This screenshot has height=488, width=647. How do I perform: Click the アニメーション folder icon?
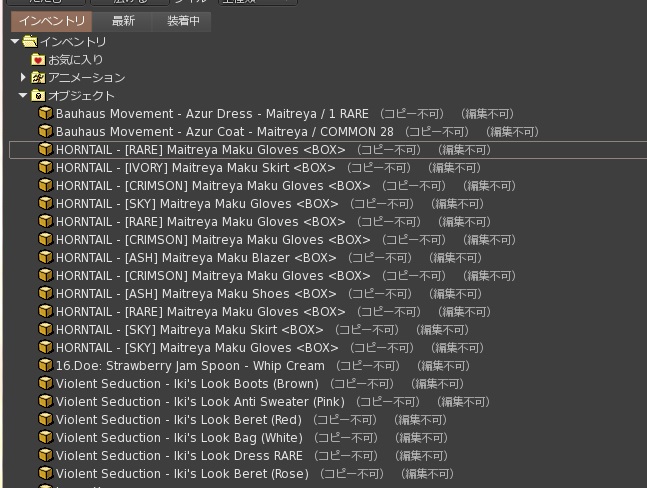[38, 78]
